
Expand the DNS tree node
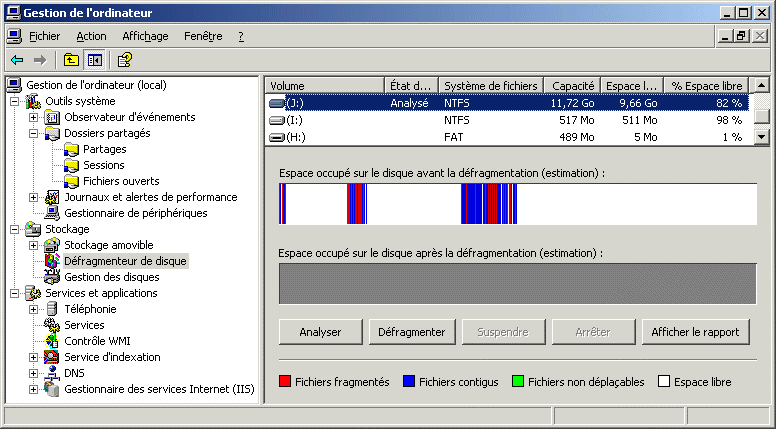[x=34, y=373]
